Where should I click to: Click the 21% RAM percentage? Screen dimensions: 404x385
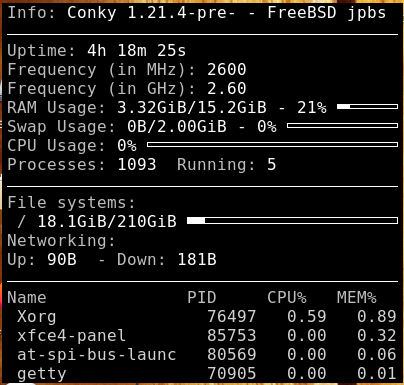(312, 108)
